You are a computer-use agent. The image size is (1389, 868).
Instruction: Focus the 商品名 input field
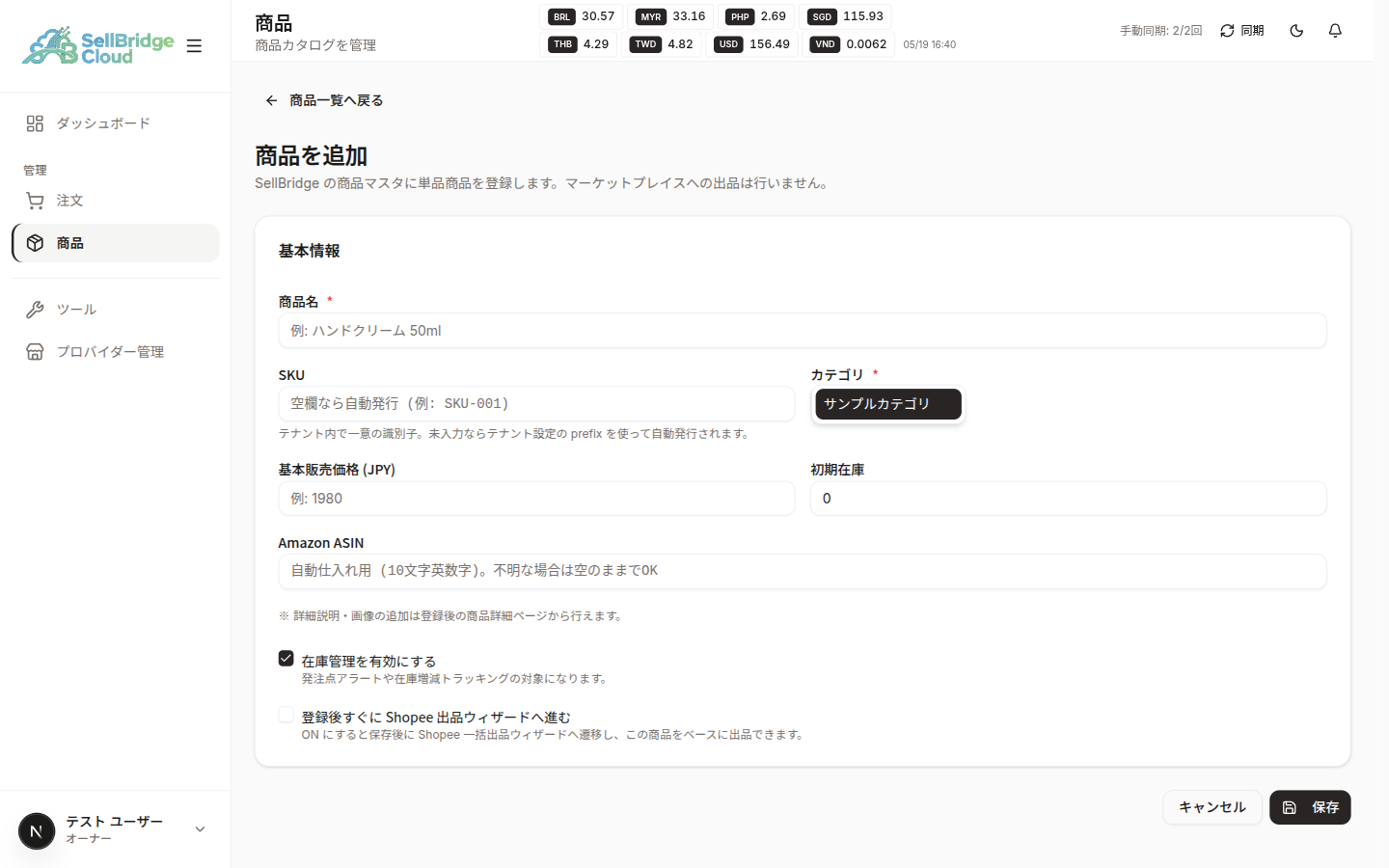(803, 331)
